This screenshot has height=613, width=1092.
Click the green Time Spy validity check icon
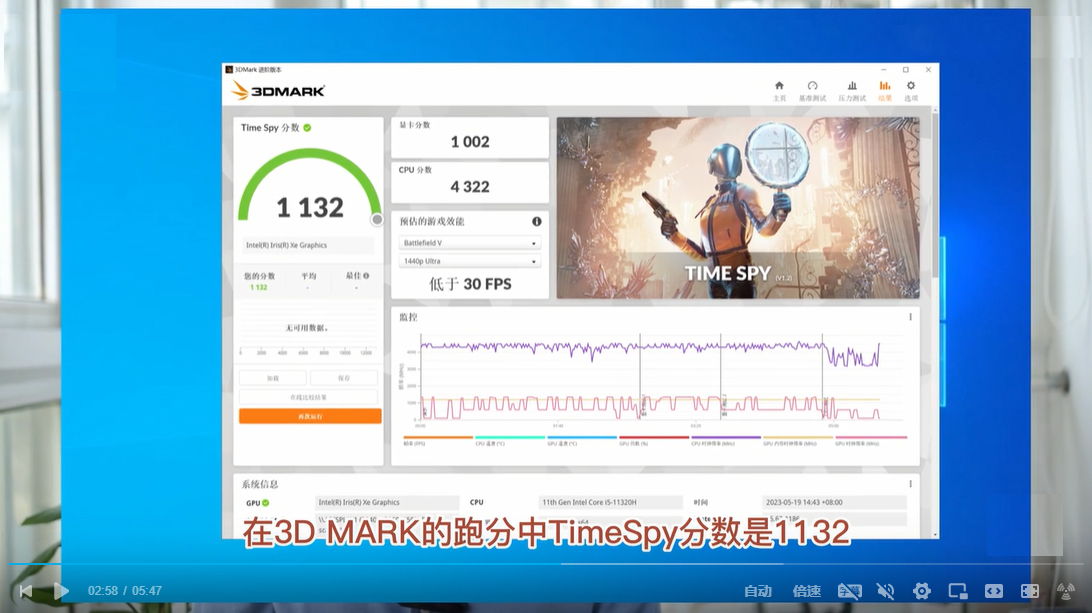coord(307,127)
